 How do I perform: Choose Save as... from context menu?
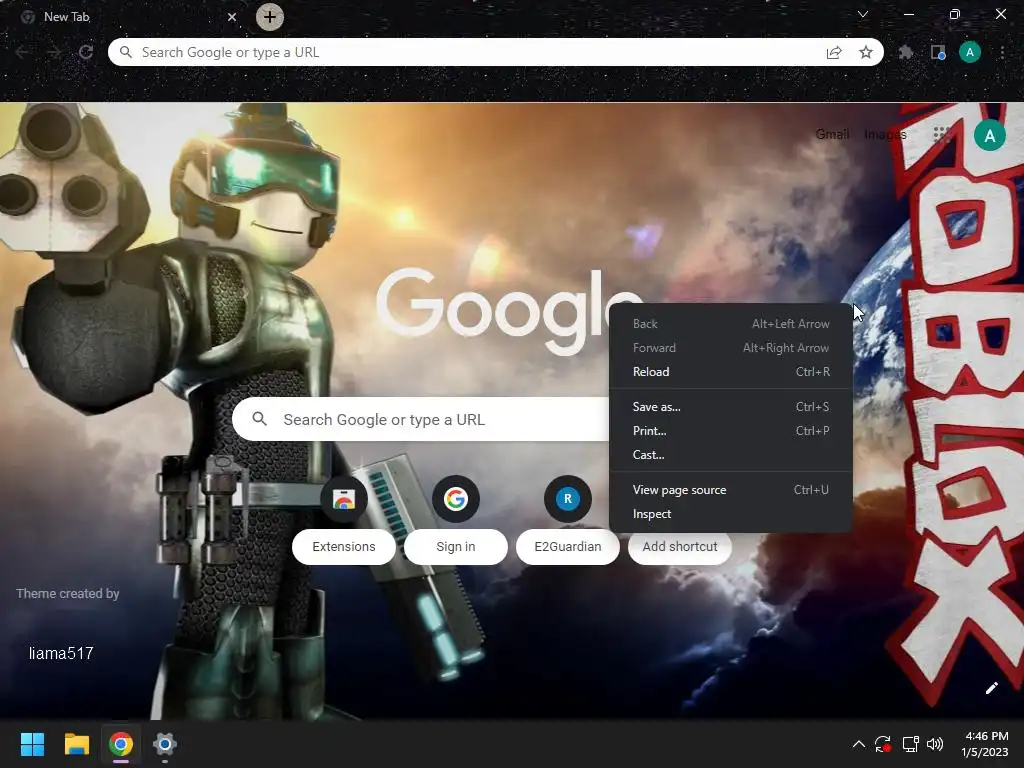(731, 407)
